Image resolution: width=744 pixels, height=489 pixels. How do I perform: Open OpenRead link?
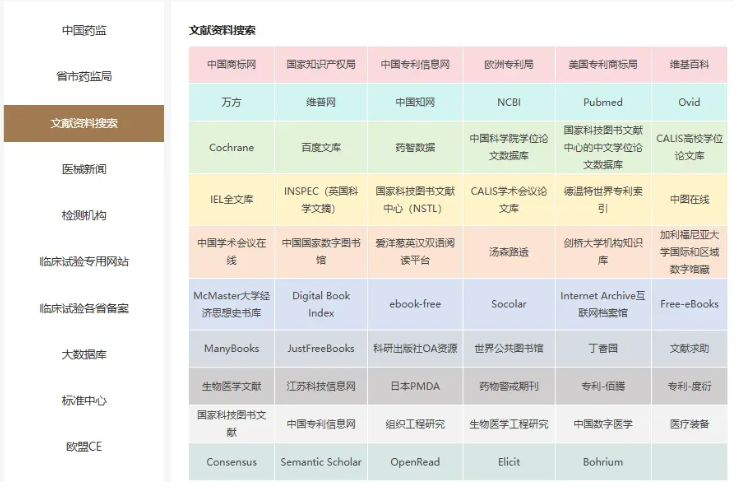pyautogui.click(x=420, y=468)
